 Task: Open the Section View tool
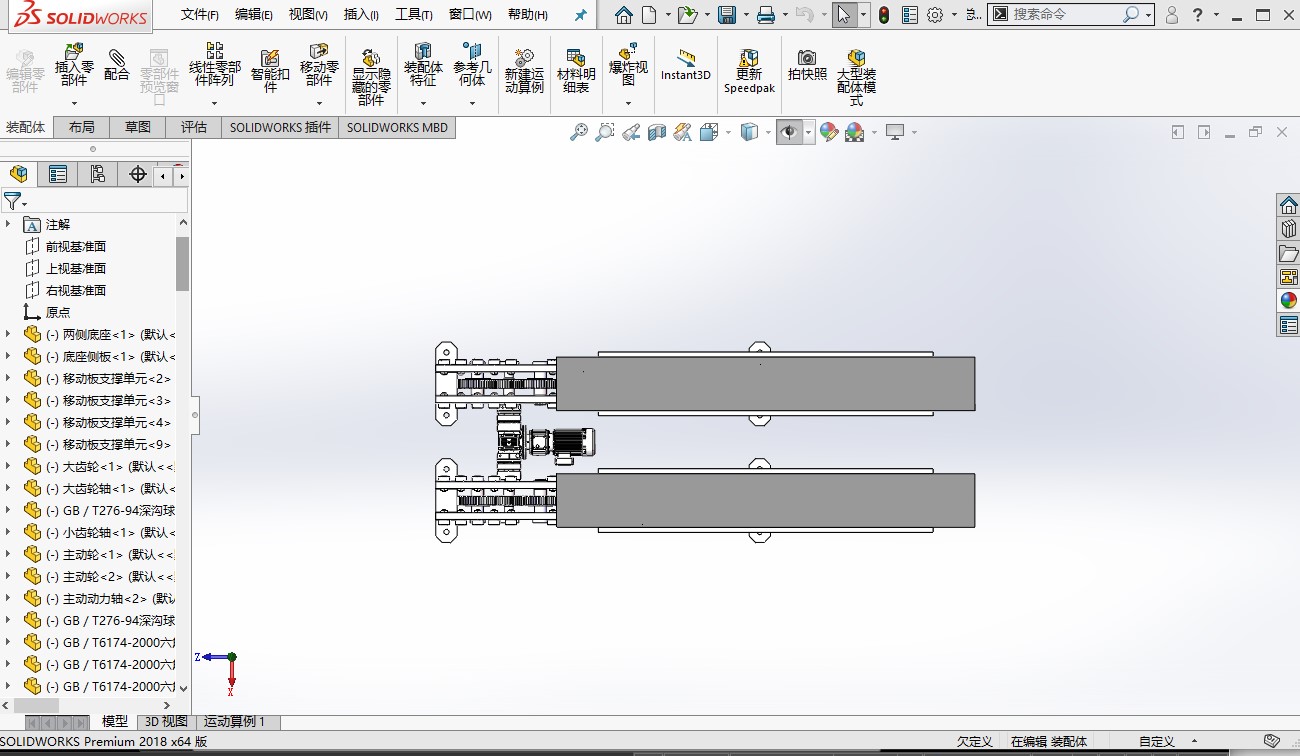point(656,131)
